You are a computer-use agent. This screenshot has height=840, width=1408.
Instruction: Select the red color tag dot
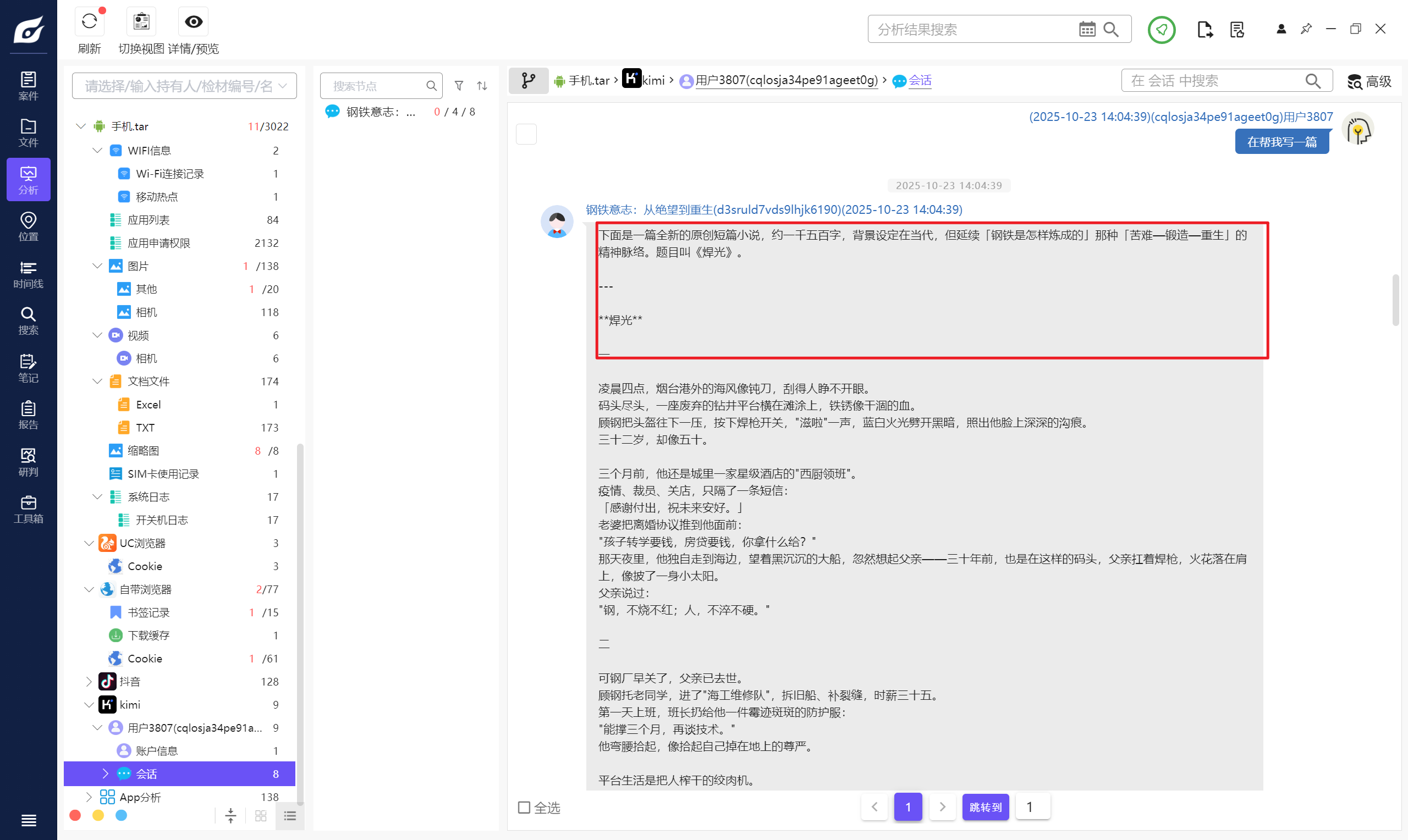[x=75, y=815]
